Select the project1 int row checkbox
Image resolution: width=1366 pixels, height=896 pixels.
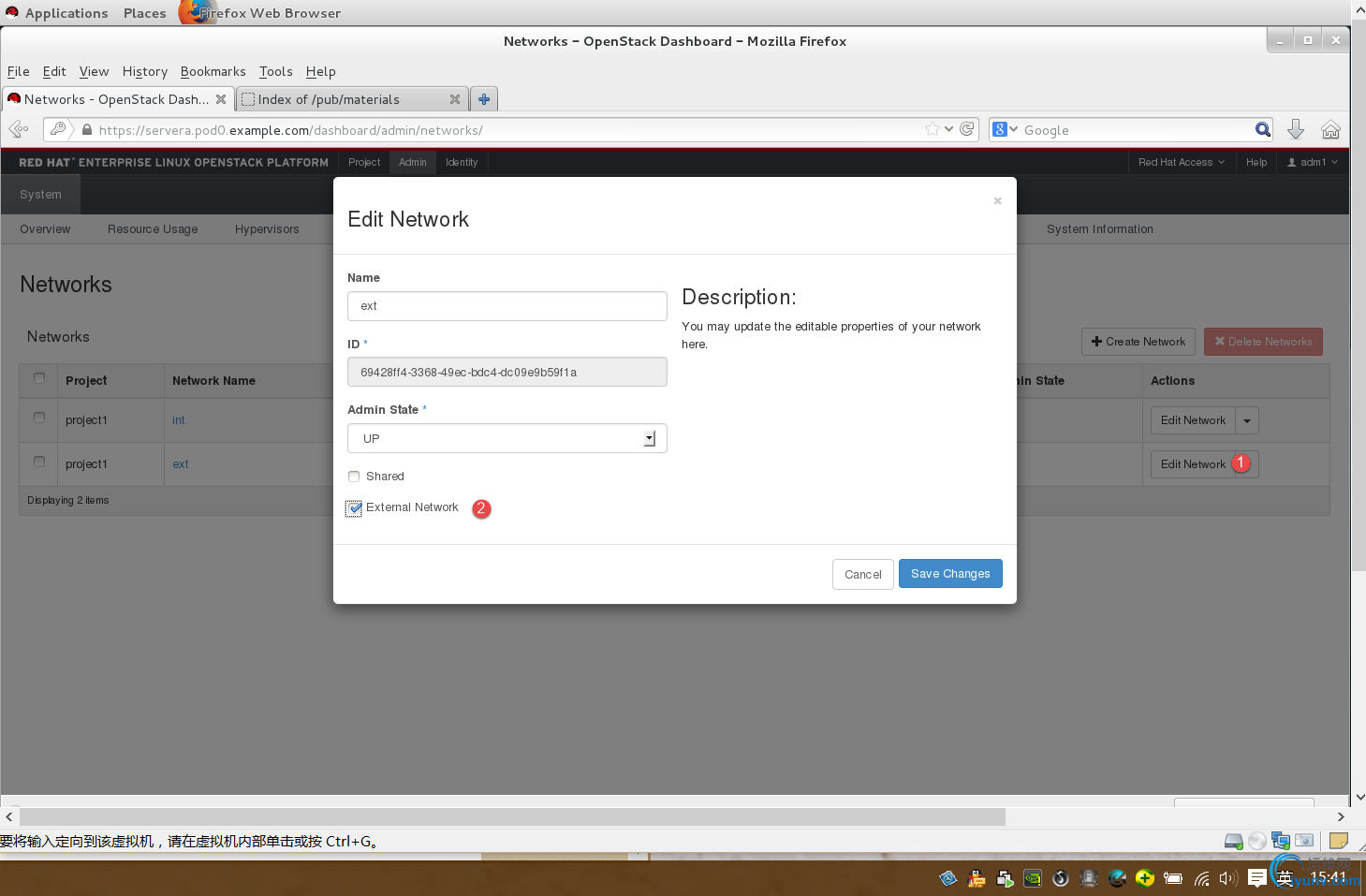click(x=39, y=419)
